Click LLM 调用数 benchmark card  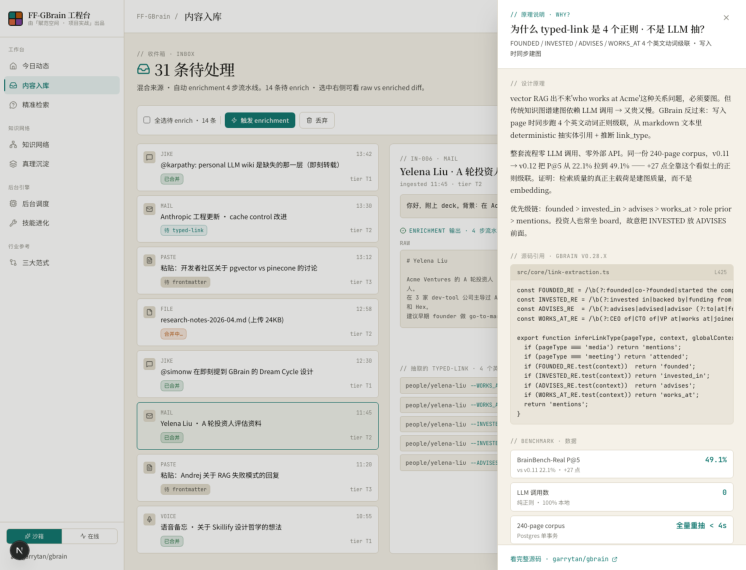point(622,497)
